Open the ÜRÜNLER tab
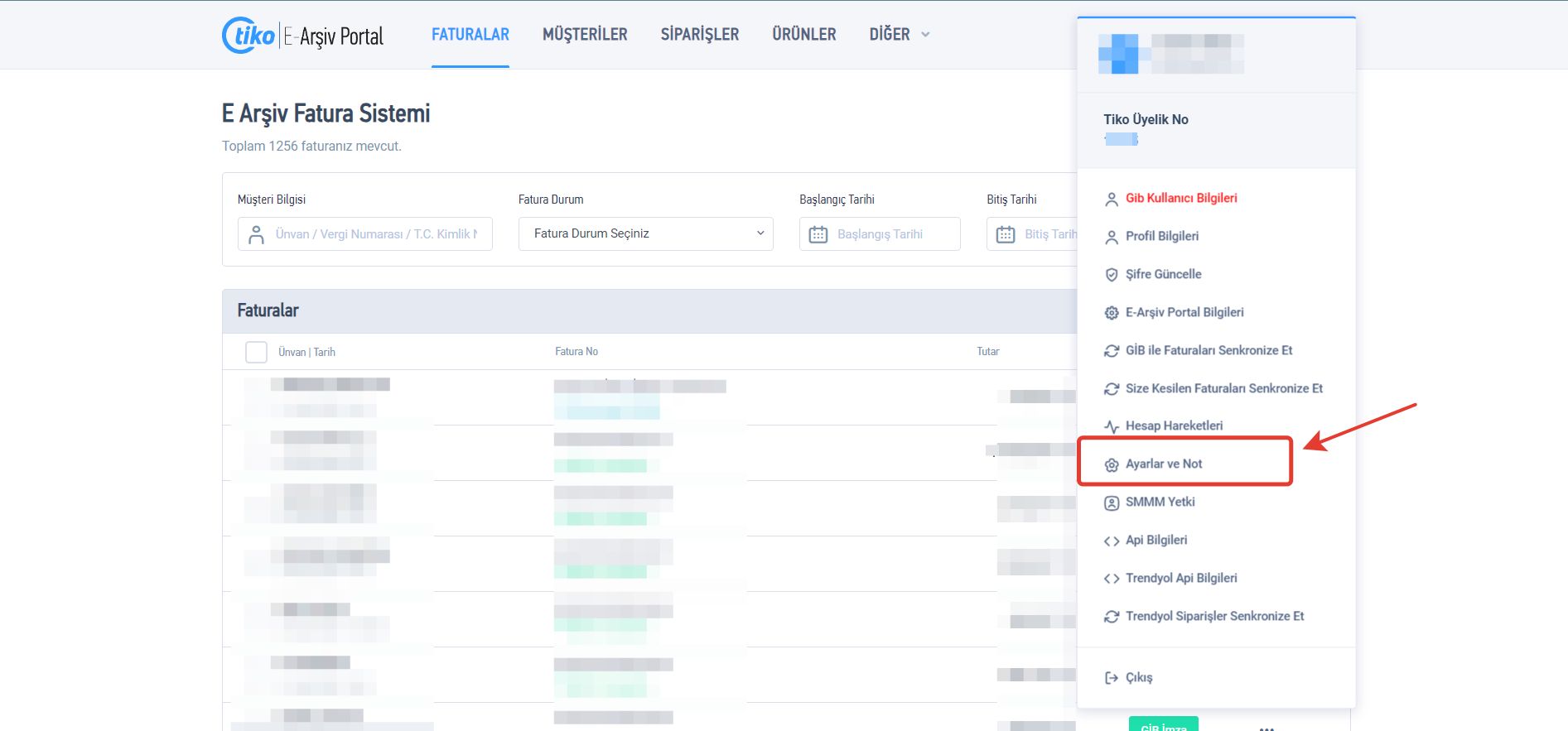The image size is (1568, 731). click(x=804, y=35)
